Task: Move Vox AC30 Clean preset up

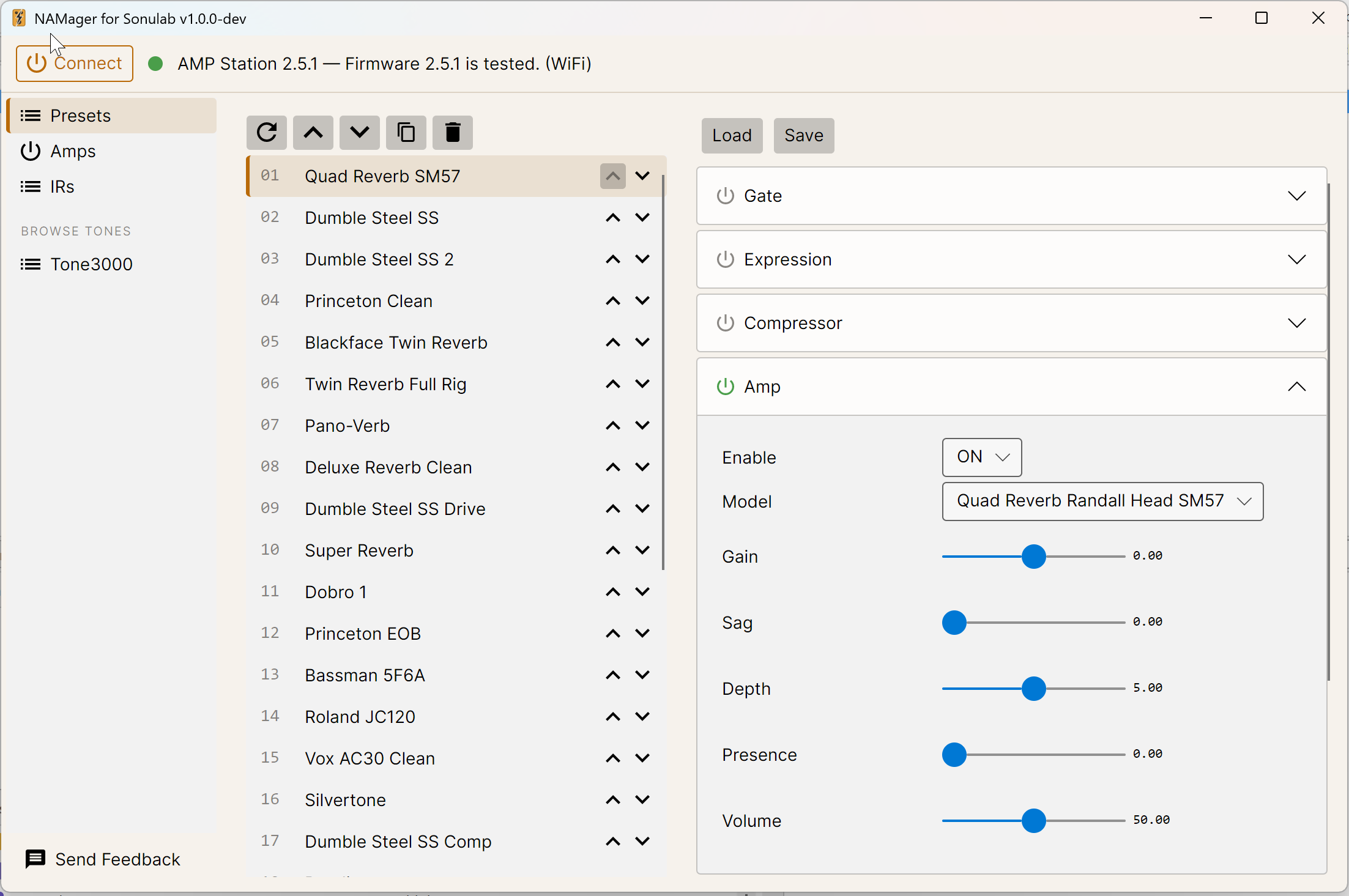Action: pos(613,758)
